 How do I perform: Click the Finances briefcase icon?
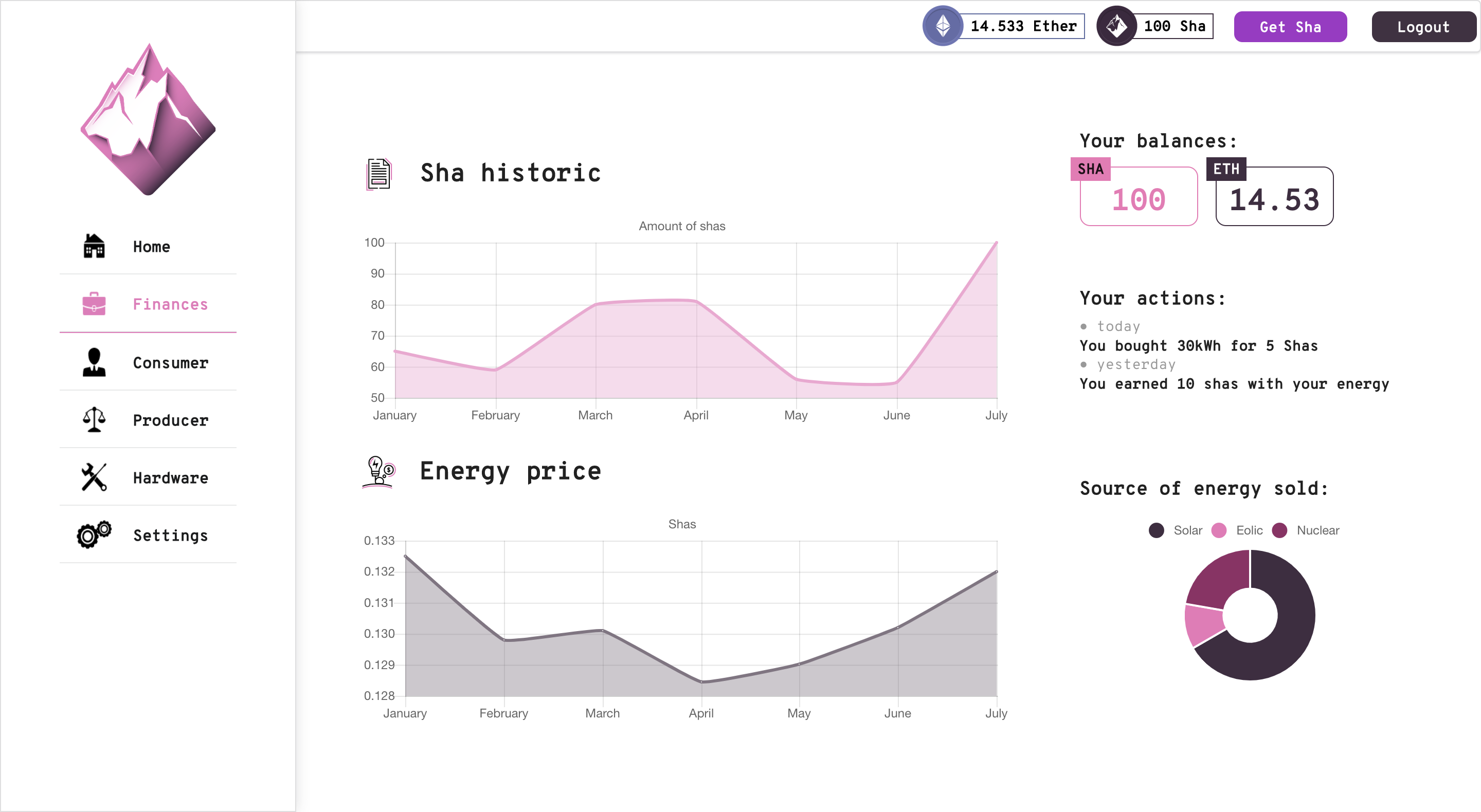(94, 303)
